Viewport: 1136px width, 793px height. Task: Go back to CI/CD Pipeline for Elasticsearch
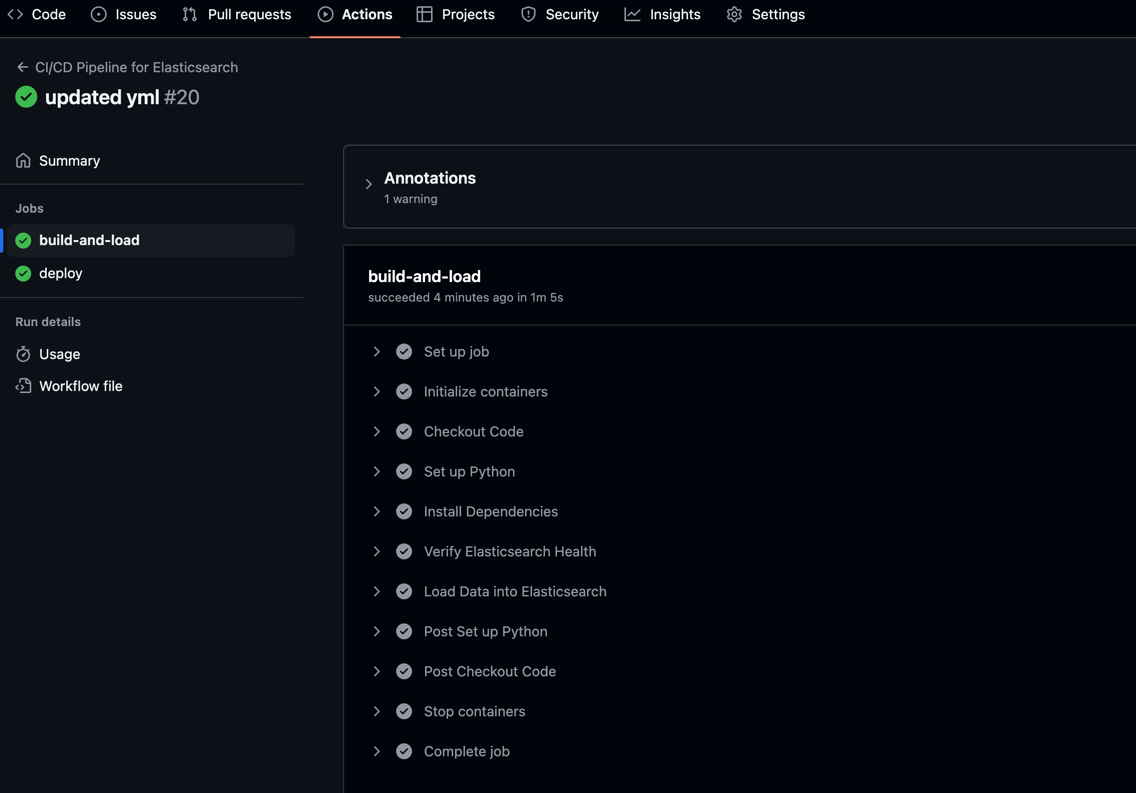tap(136, 67)
